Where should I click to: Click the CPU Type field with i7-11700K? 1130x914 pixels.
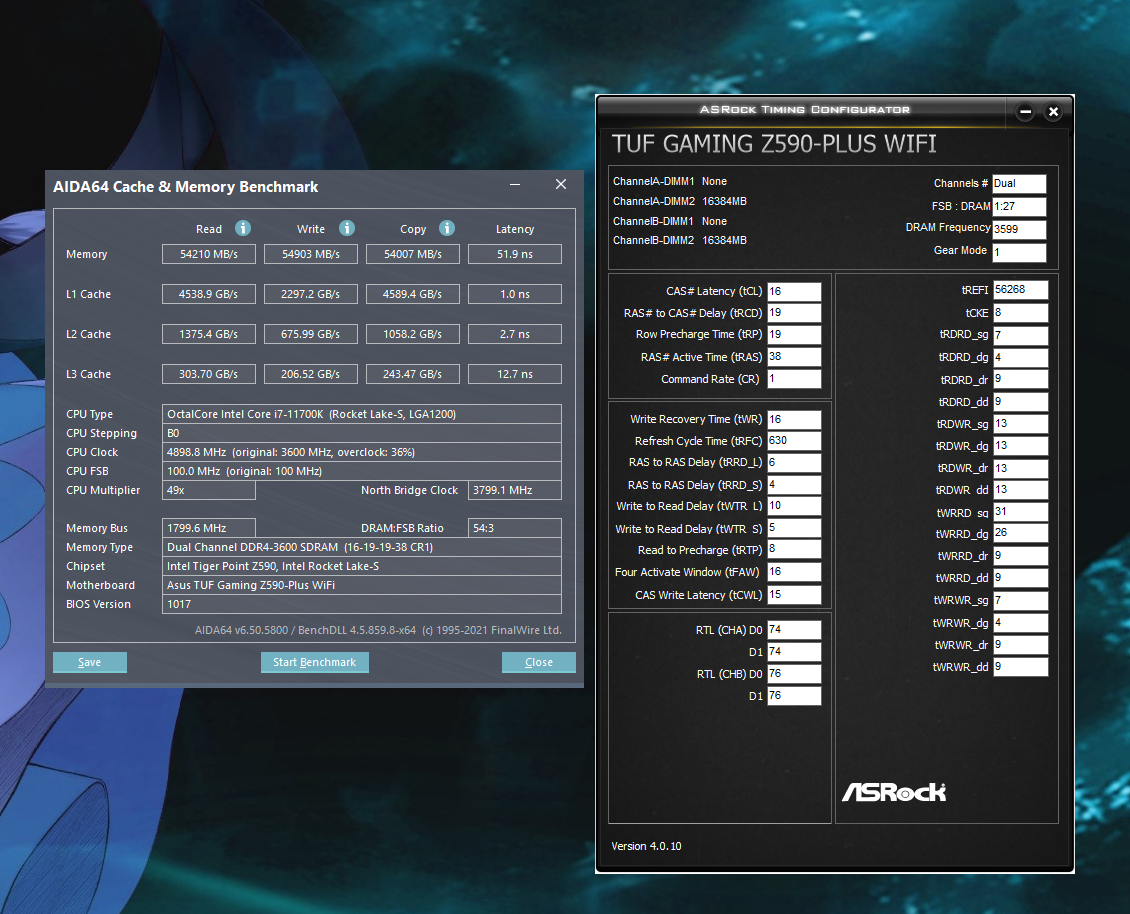click(362, 414)
